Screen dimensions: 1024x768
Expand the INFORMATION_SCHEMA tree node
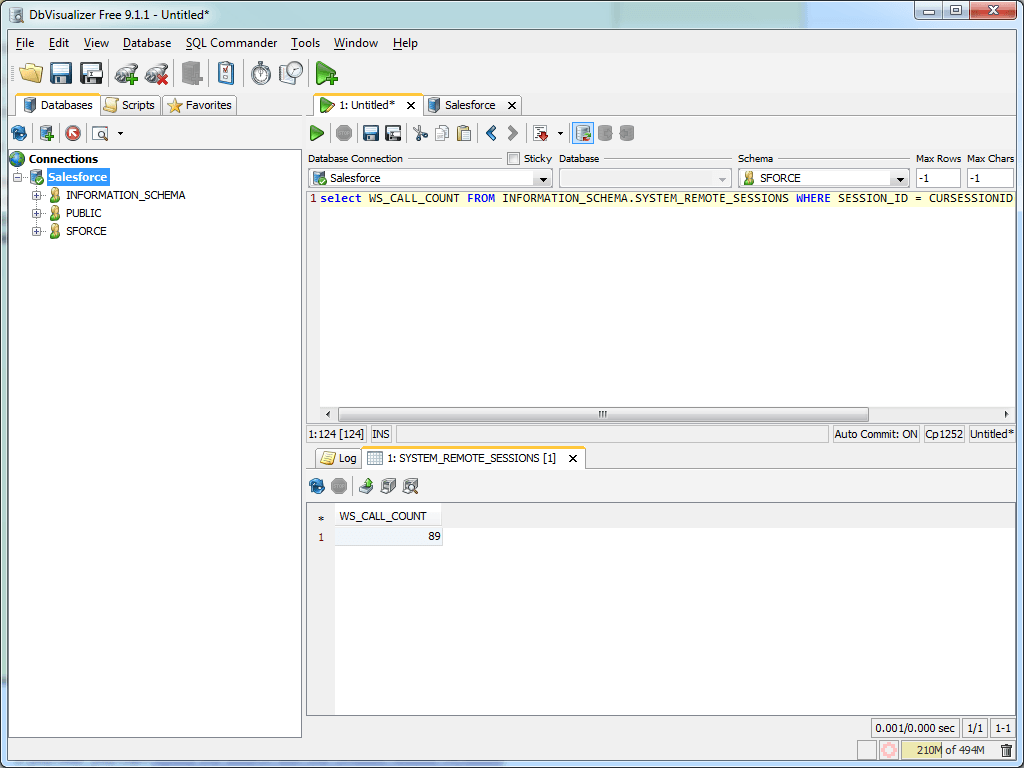(x=37, y=195)
